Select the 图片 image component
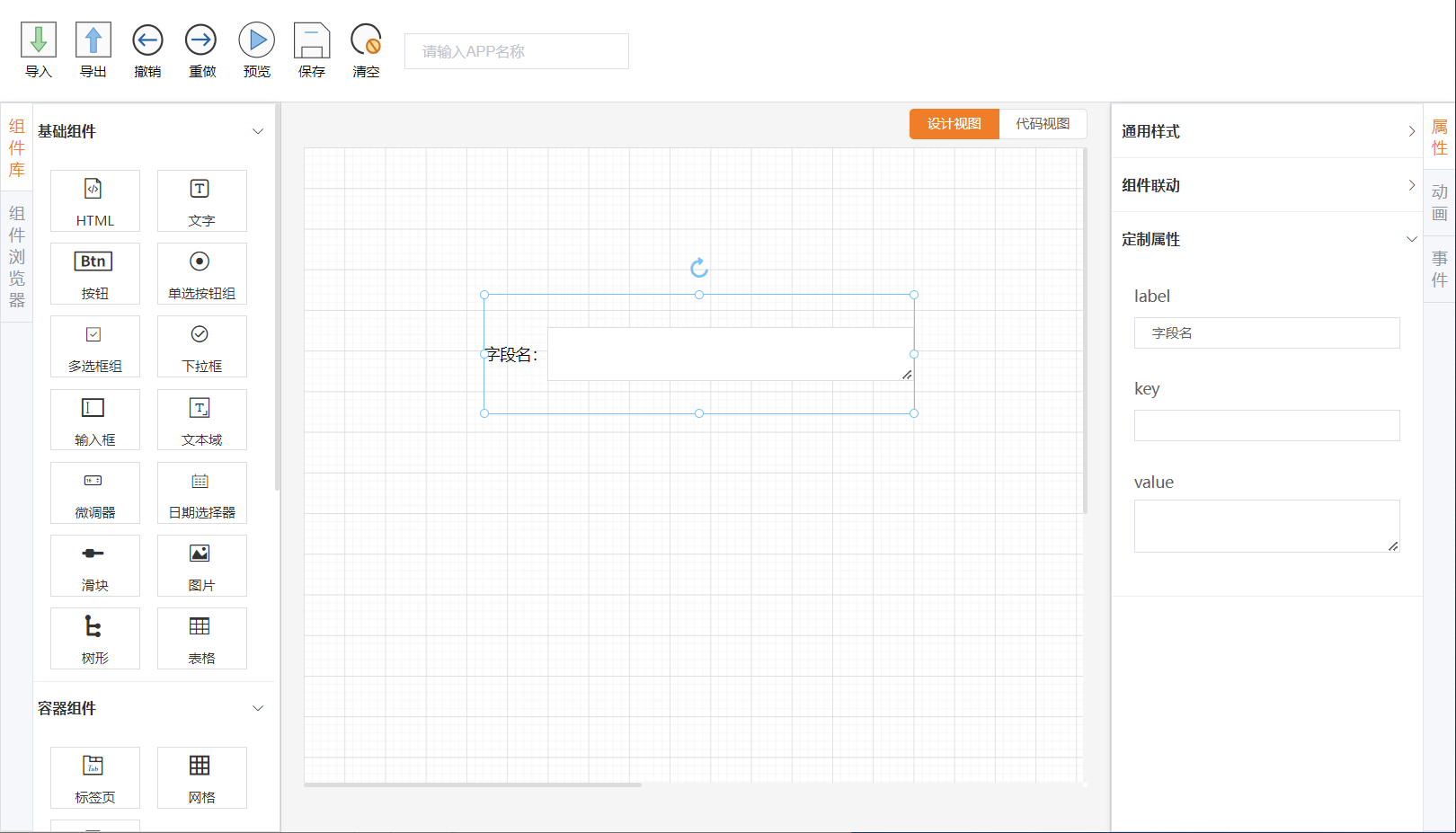Viewport: 1456px width, 833px height. pyautogui.click(x=201, y=565)
